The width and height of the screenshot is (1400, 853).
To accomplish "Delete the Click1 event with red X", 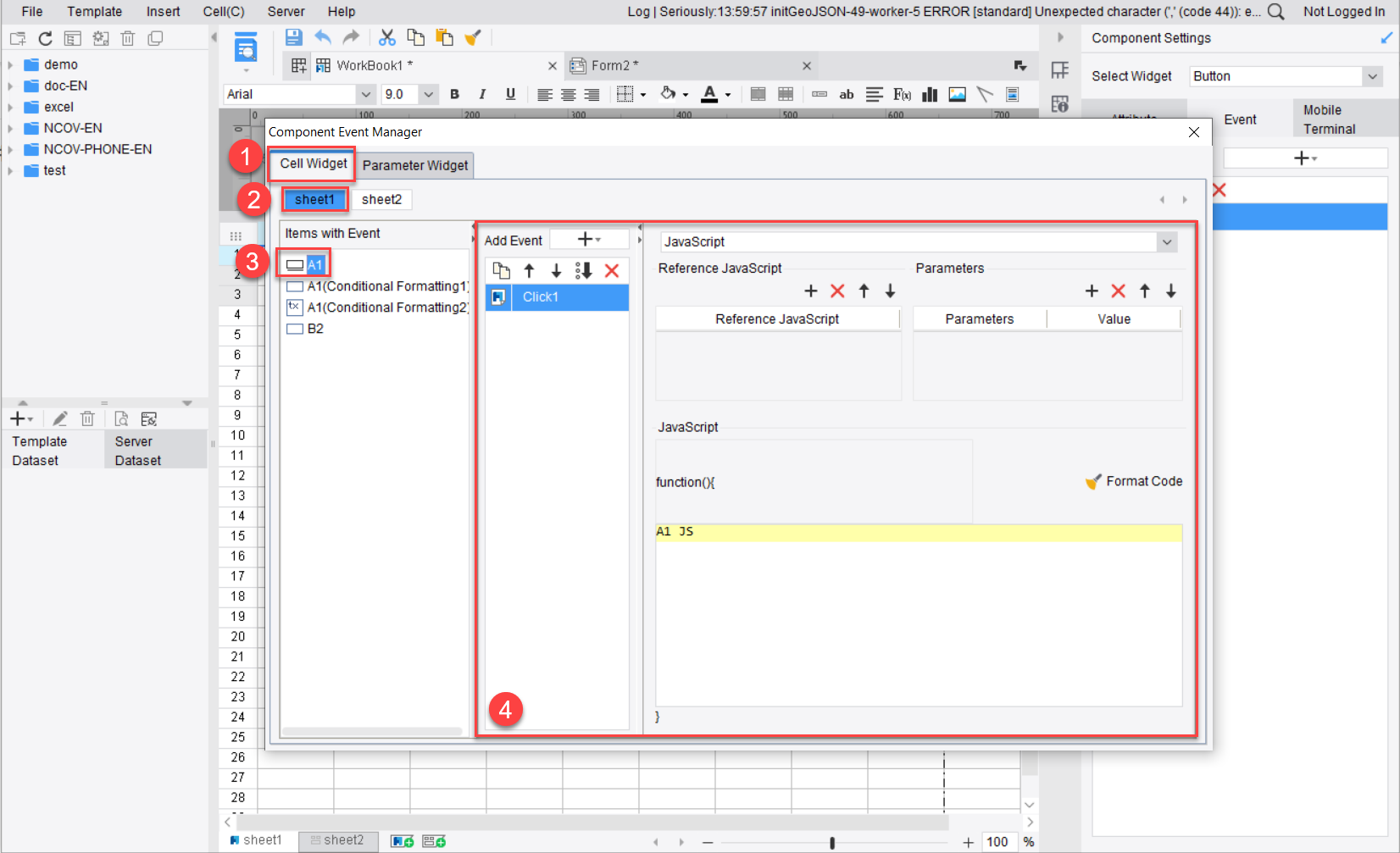I will [612, 270].
